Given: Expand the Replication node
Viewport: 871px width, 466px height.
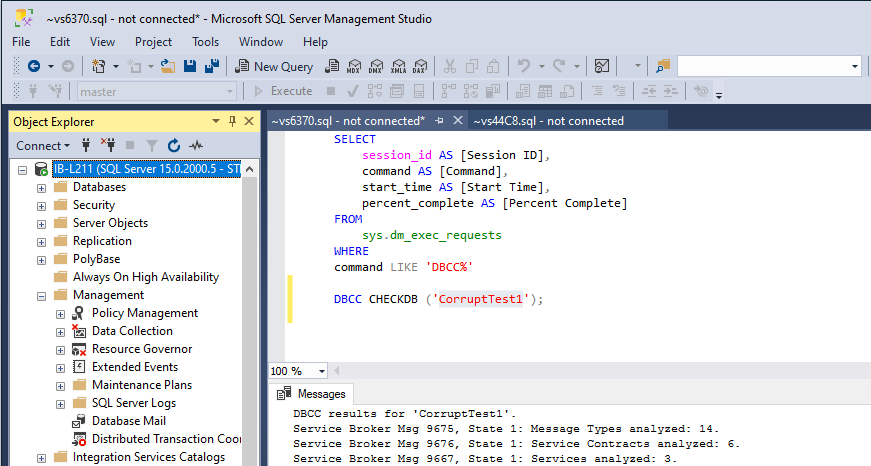Looking at the screenshot, I should (41, 242).
